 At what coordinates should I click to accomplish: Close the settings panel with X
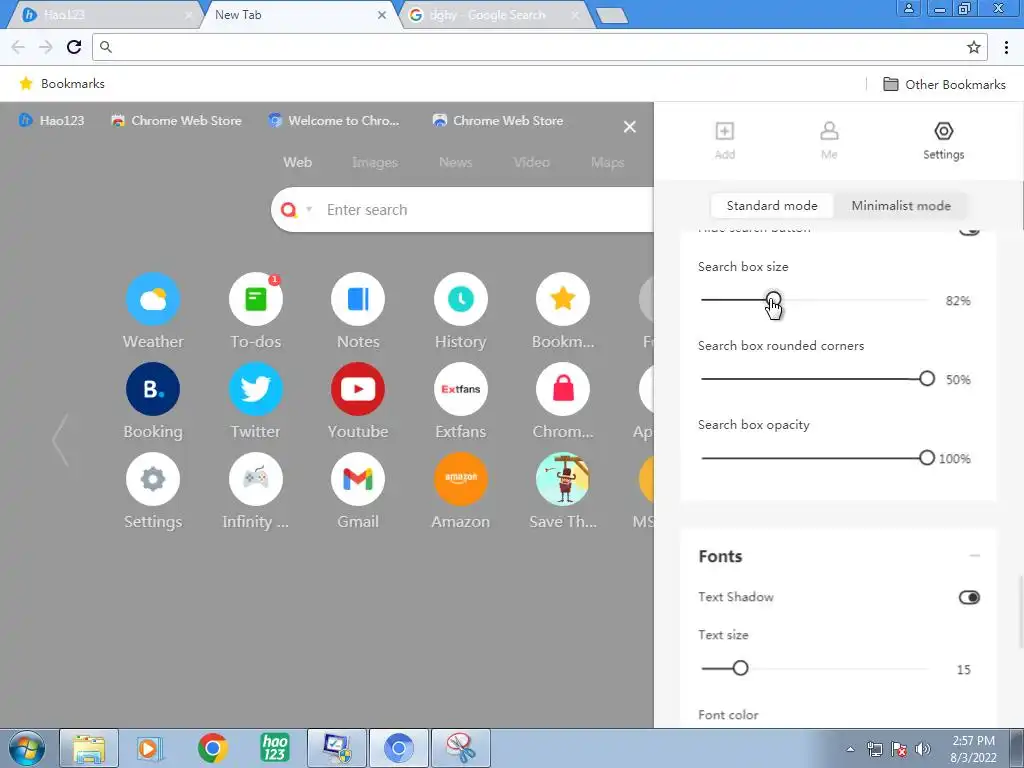click(x=630, y=127)
